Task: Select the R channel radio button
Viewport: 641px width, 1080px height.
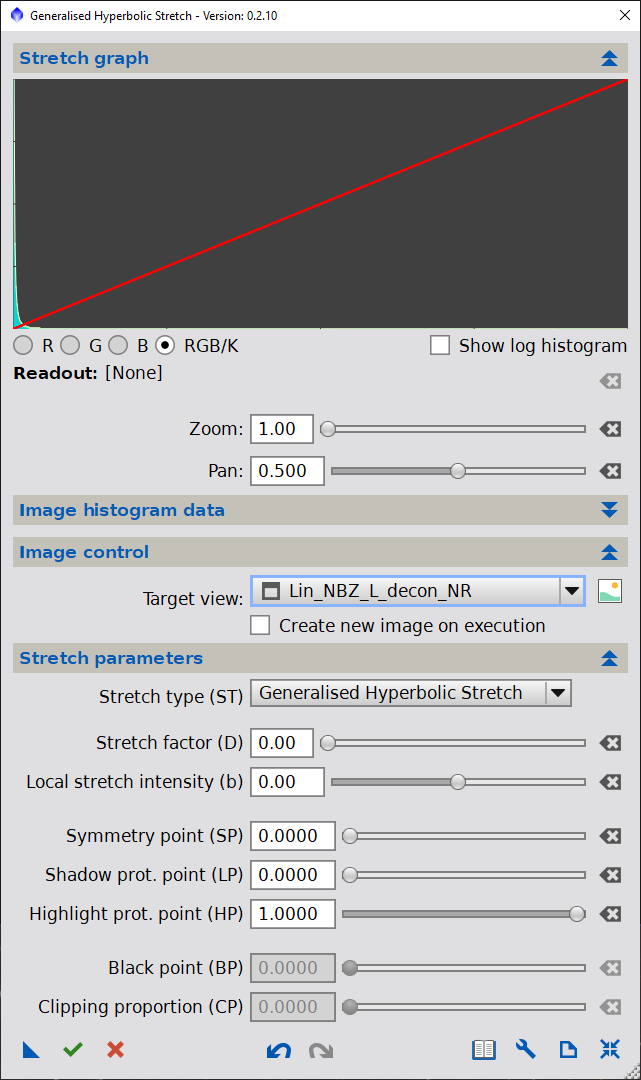Action: pos(23,346)
